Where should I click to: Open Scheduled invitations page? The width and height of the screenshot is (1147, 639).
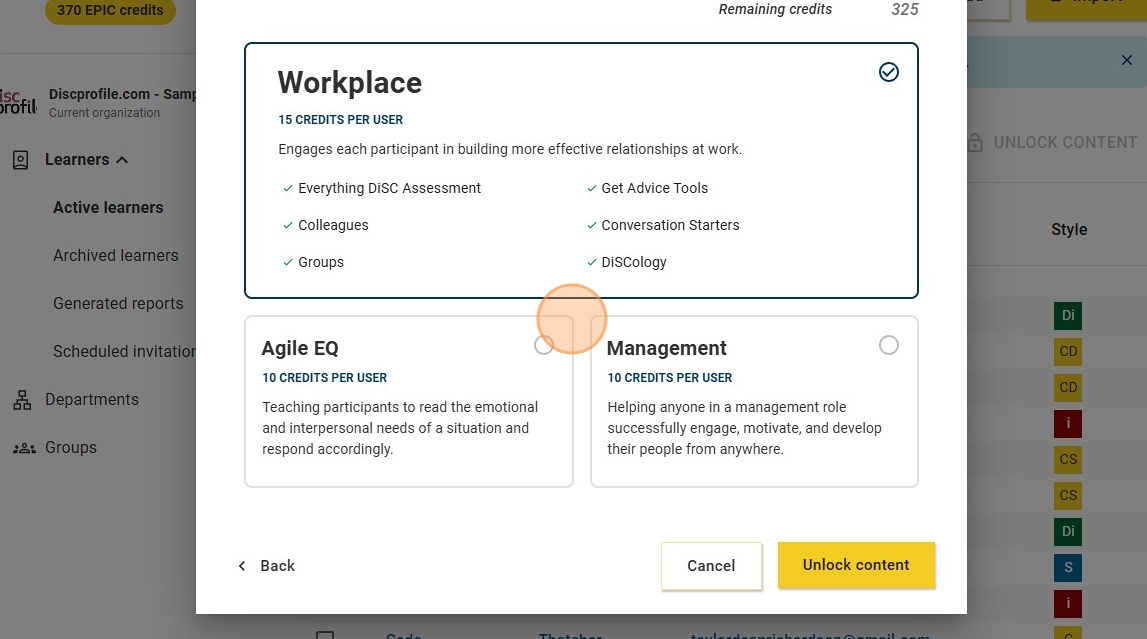(x=124, y=352)
